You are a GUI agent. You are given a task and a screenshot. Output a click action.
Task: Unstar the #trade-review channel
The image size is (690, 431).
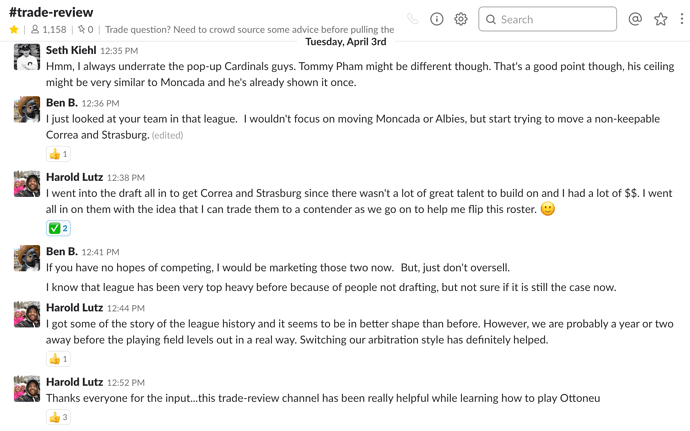click(14, 29)
